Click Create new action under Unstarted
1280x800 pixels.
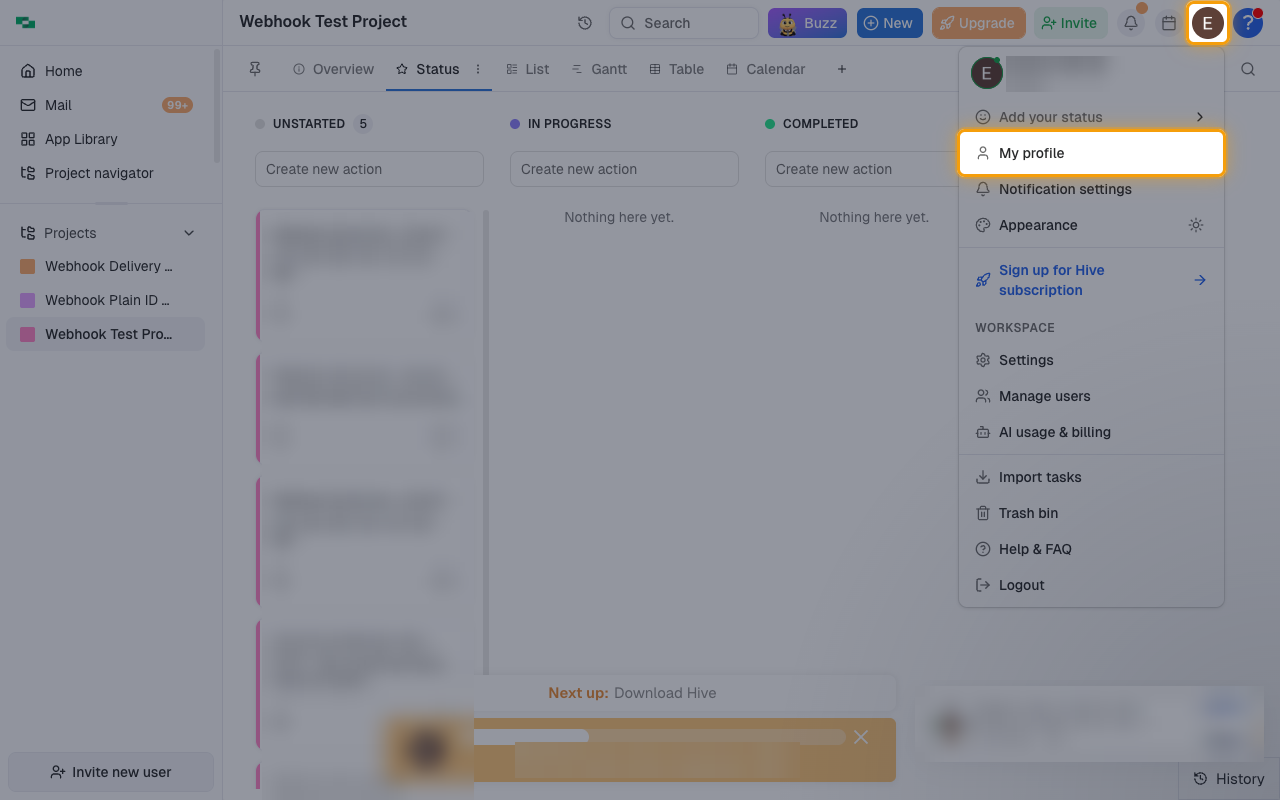[x=369, y=169]
